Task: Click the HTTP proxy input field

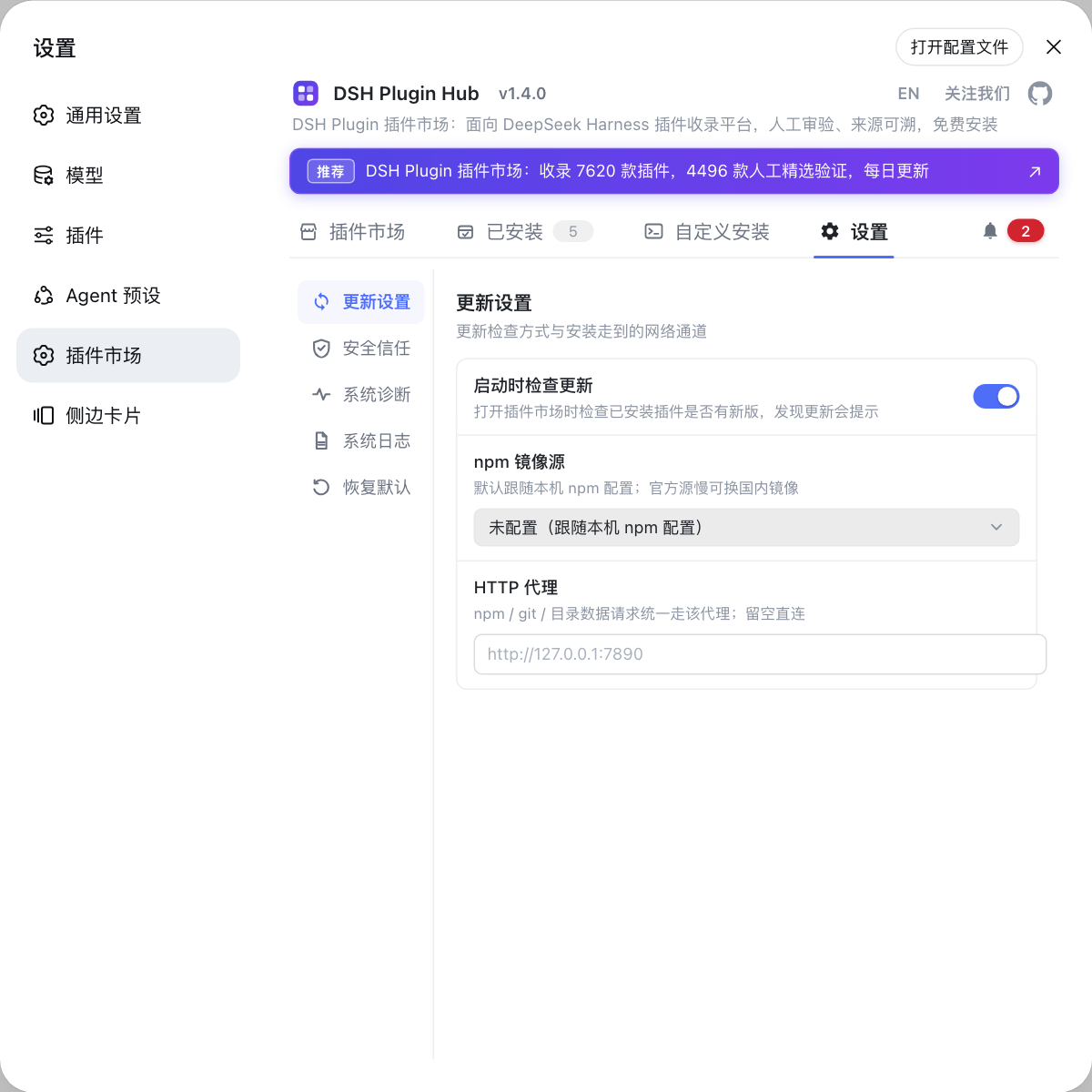Action: coord(760,654)
